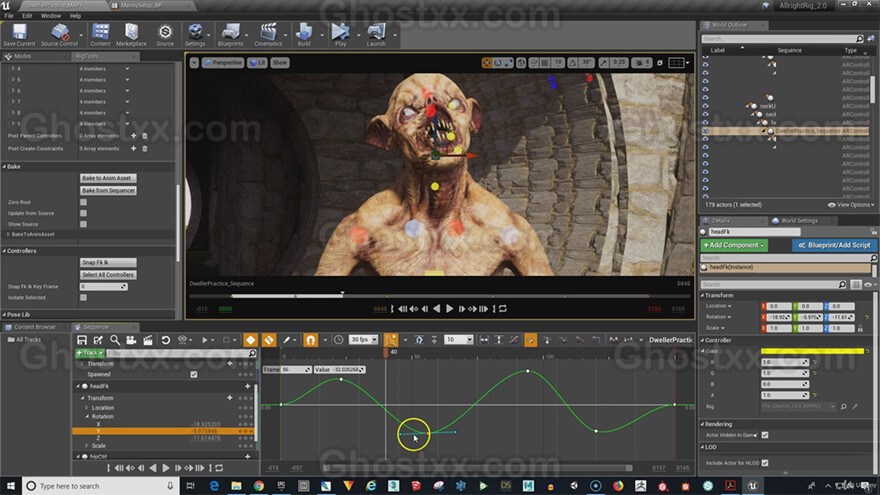
Task: Open the 30 fps frame rate dropdown
Action: pyautogui.click(x=364, y=340)
